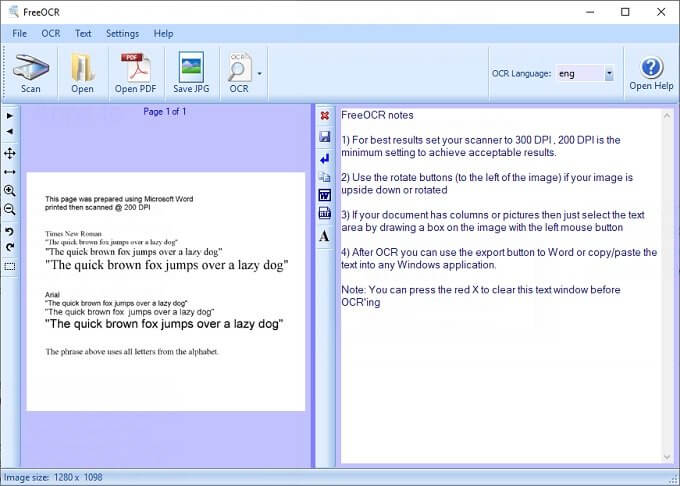
Task: Zoom out with the minus magnifier icon
Action: [10, 210]
